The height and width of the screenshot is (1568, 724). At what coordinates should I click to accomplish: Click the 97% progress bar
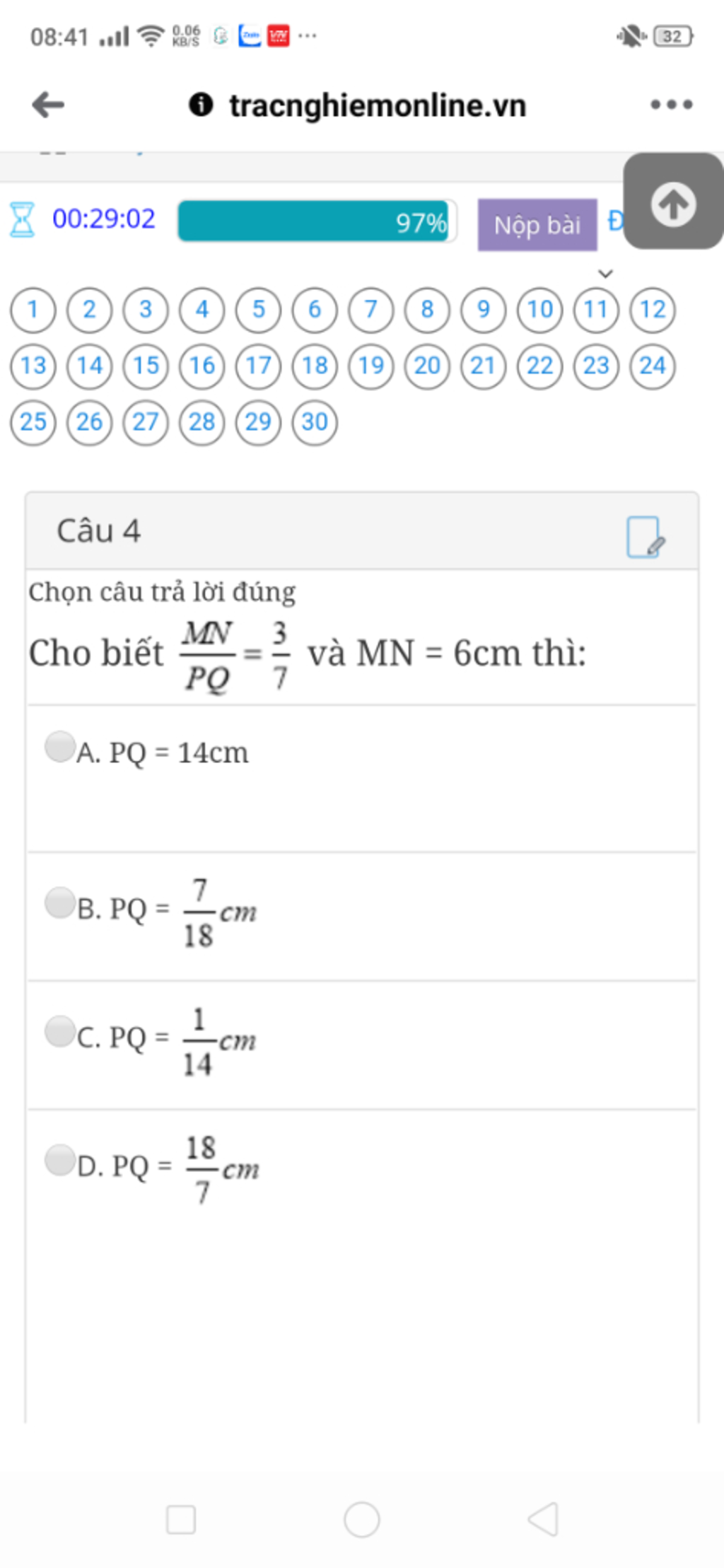pyautogui.click(x=317, y=221)
